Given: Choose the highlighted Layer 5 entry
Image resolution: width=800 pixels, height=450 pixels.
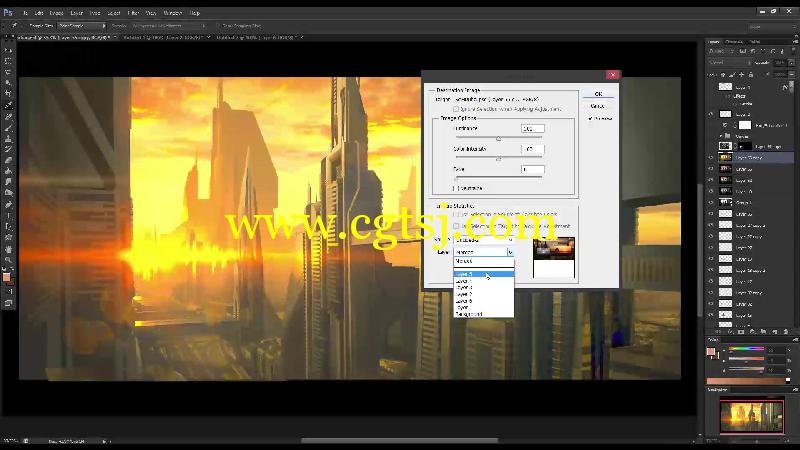Looking at the screenshot, I should coord(484,274).
